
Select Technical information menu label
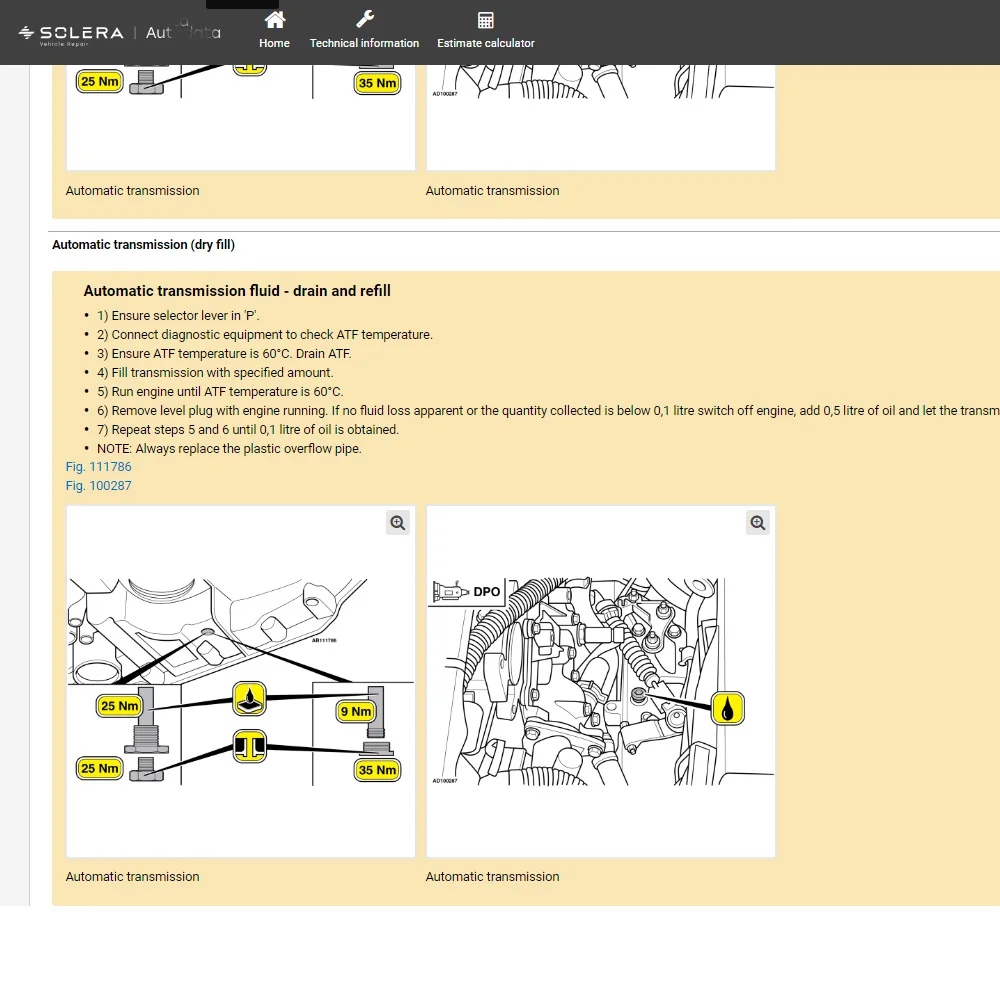pyautogui.click(x=364, y=43)
